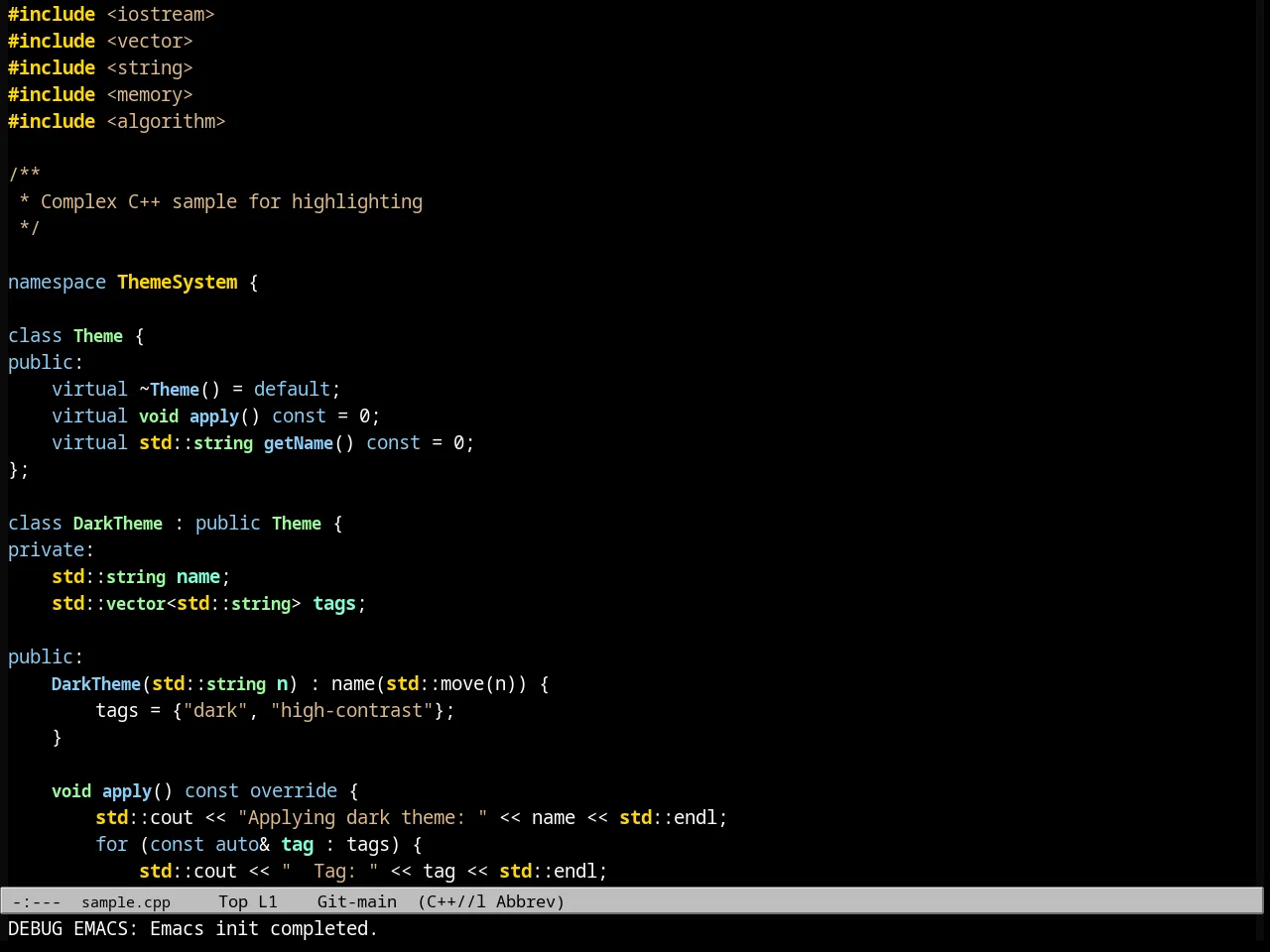The height and width of the screenshot is (952, 1270).
Task: Click 'virtual void apply() const = 0;' line
Action: pos(216,416)
